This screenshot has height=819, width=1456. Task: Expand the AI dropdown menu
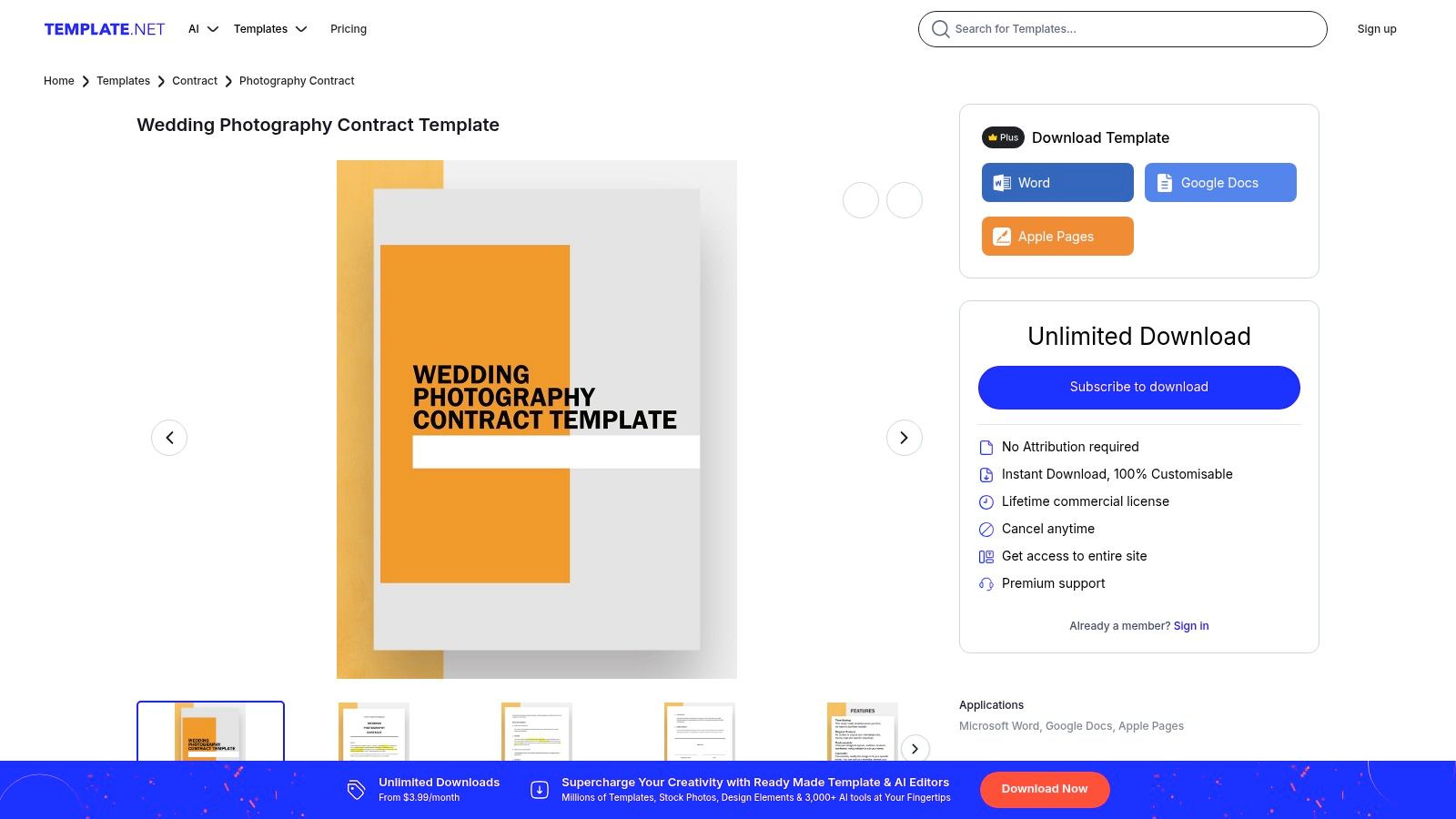(203, 29)
